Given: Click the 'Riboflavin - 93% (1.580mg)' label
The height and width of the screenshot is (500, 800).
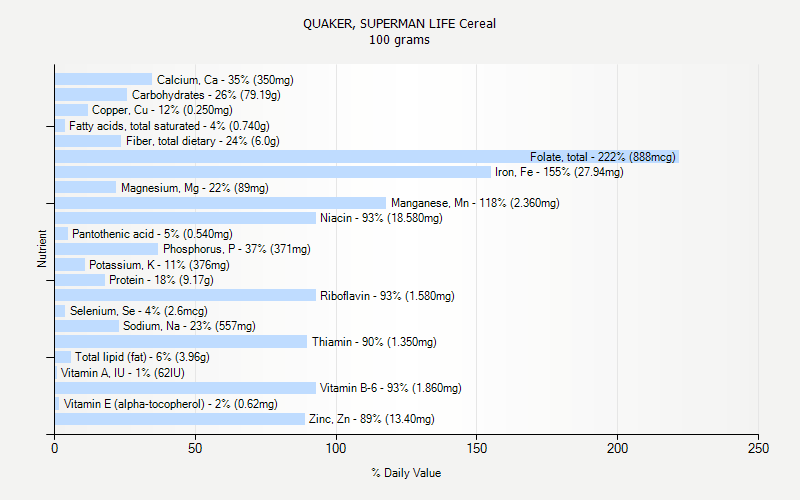Looking at the screenshot, I should [387, 296].
